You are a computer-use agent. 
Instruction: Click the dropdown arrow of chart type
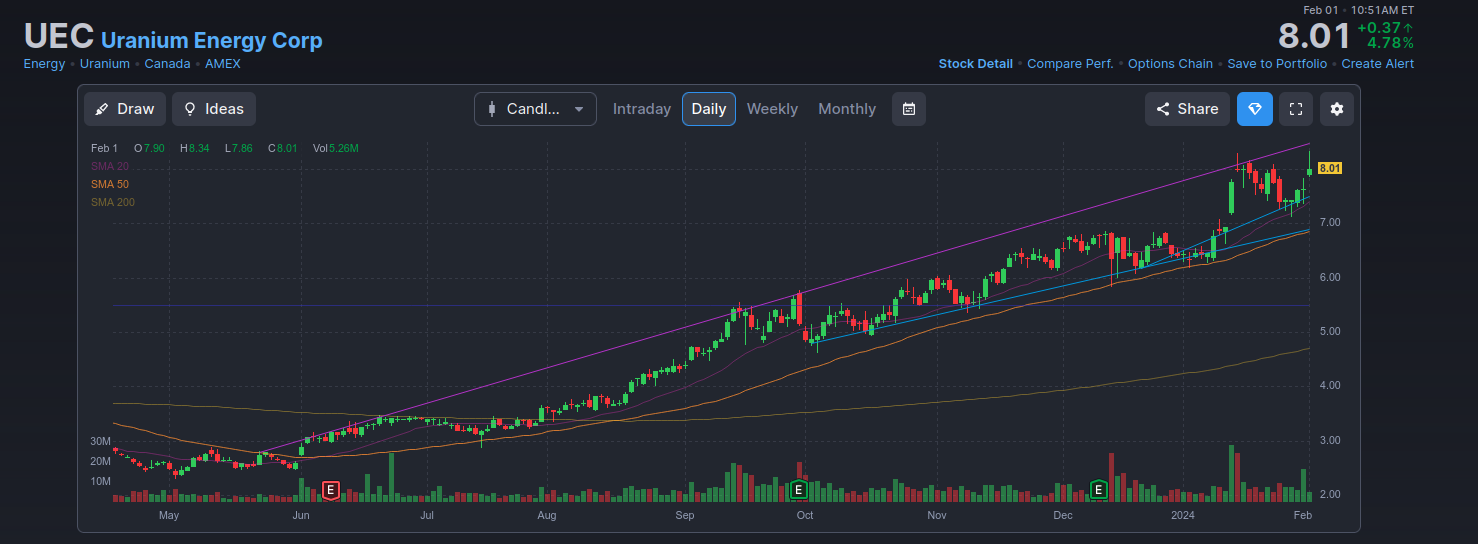click(x=578, y=109)
